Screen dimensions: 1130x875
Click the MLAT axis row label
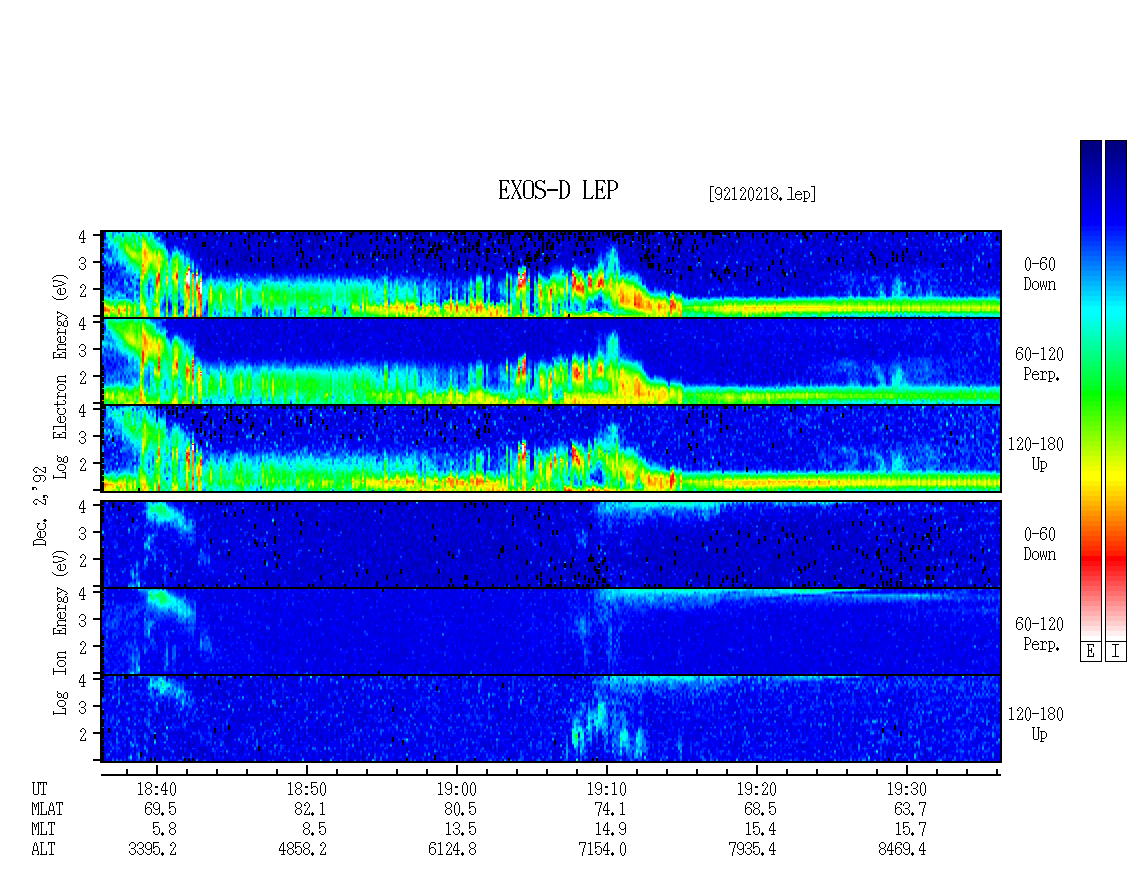coord(47,809)
